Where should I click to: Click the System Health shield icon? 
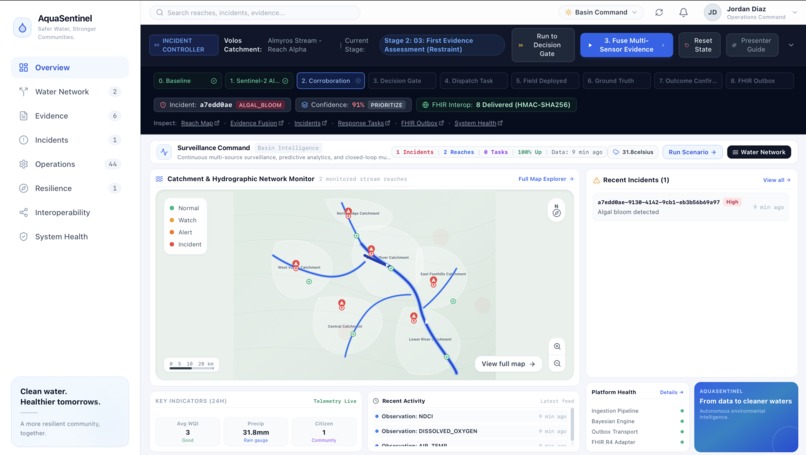pyautogui.click(x=24, y=236)
